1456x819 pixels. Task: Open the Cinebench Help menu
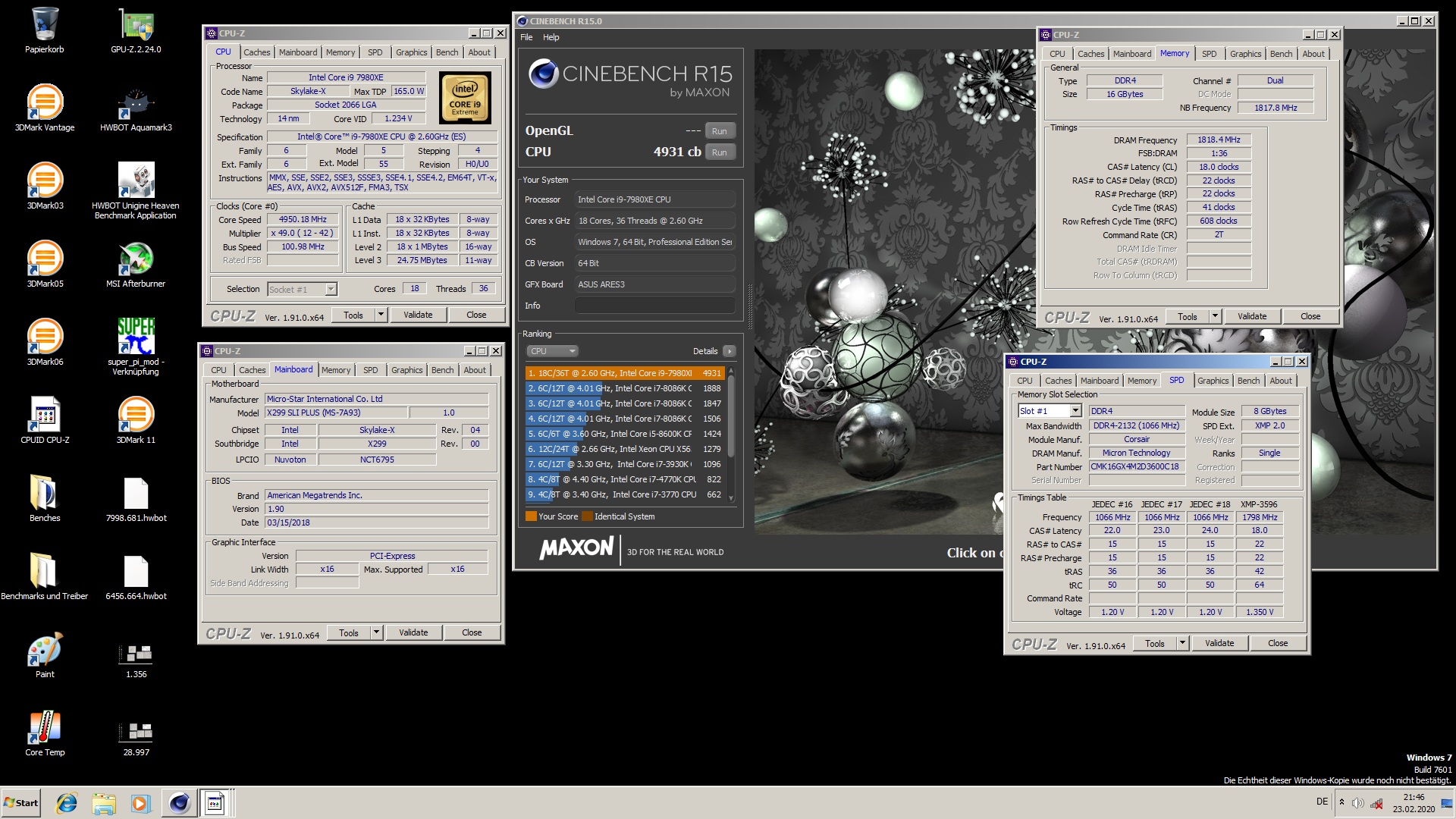551,37
